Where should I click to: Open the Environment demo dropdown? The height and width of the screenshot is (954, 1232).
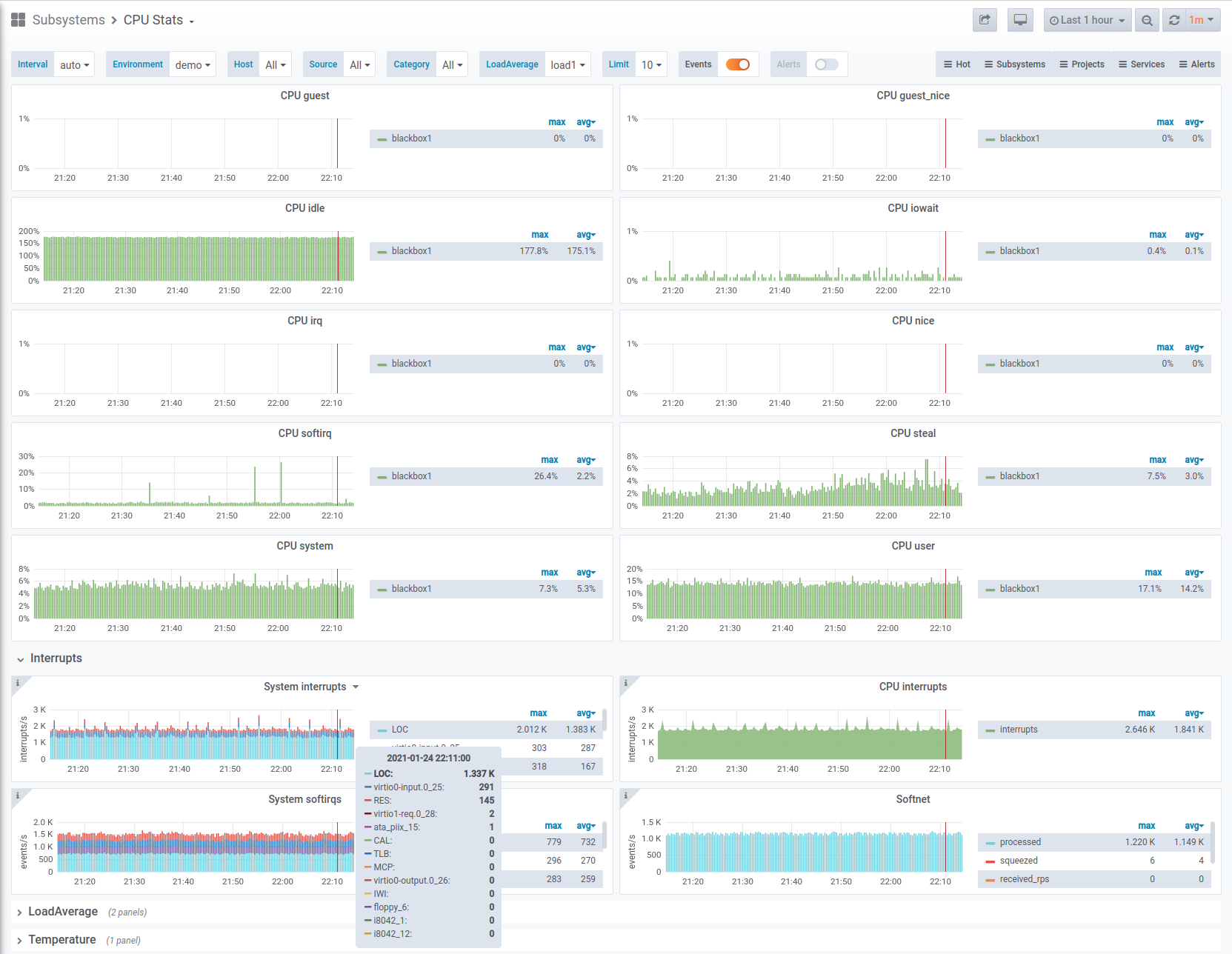point(193,64)
